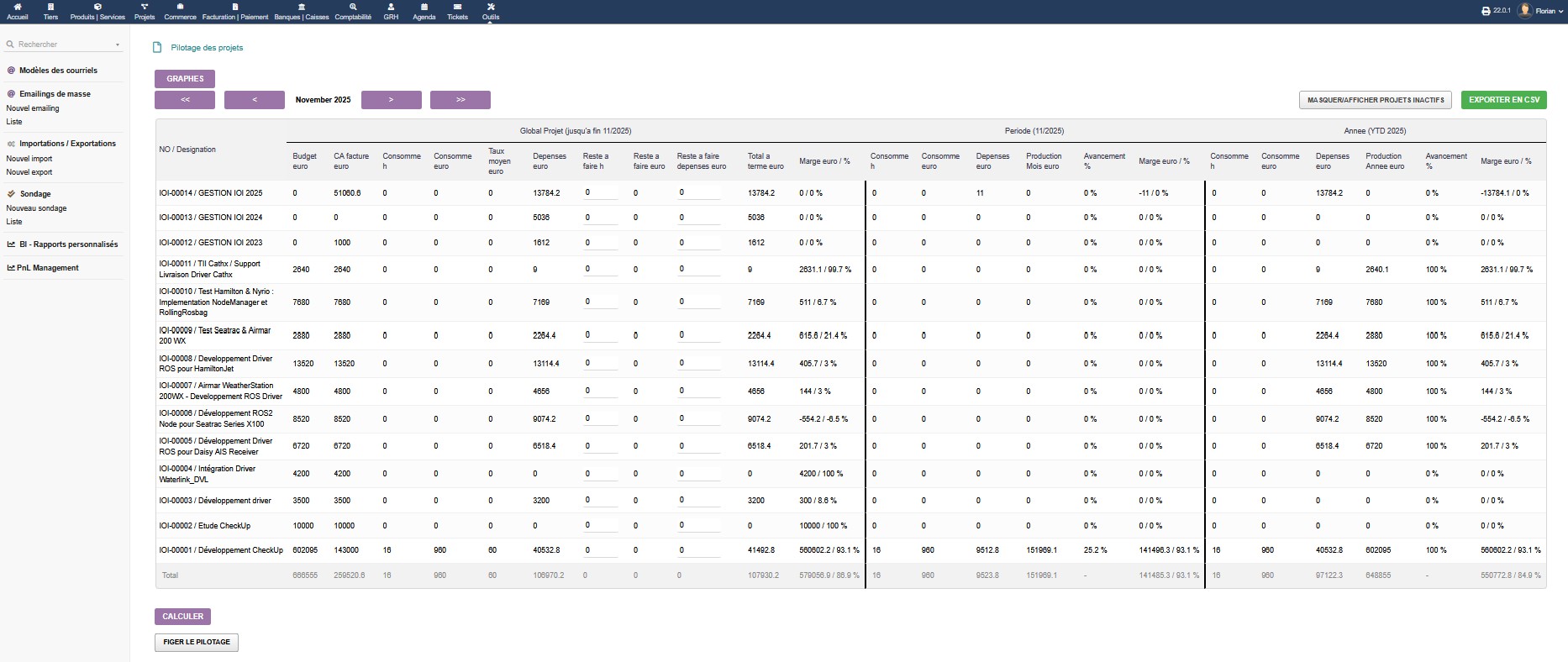Screen dimensions: 1568x662
Task: Expand the Rechercher search dropdown arrow
Action: [118, 45]
